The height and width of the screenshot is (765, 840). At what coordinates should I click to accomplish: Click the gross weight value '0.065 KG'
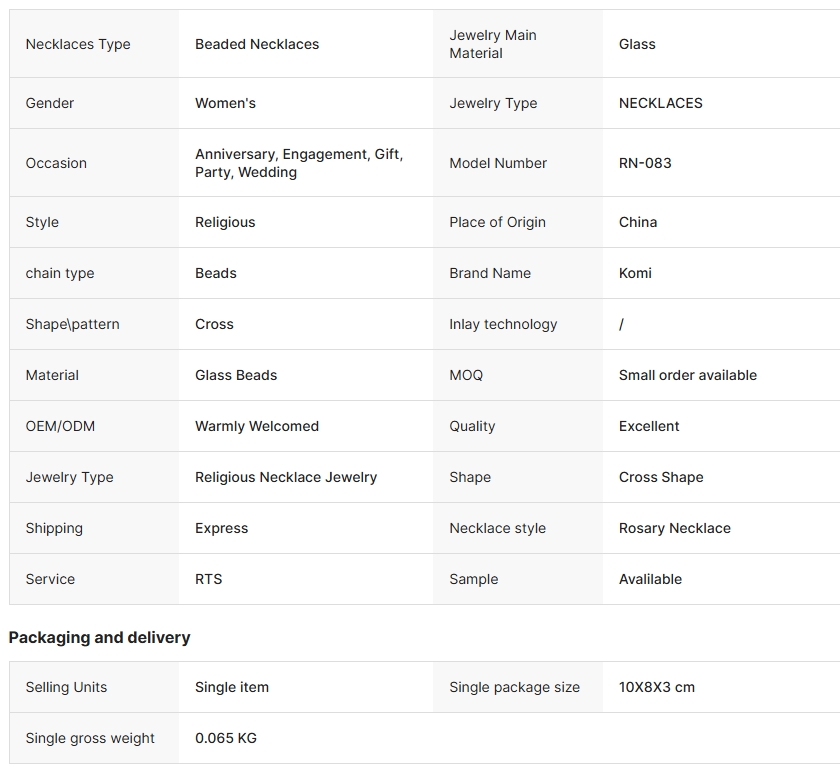click(226, 738)
